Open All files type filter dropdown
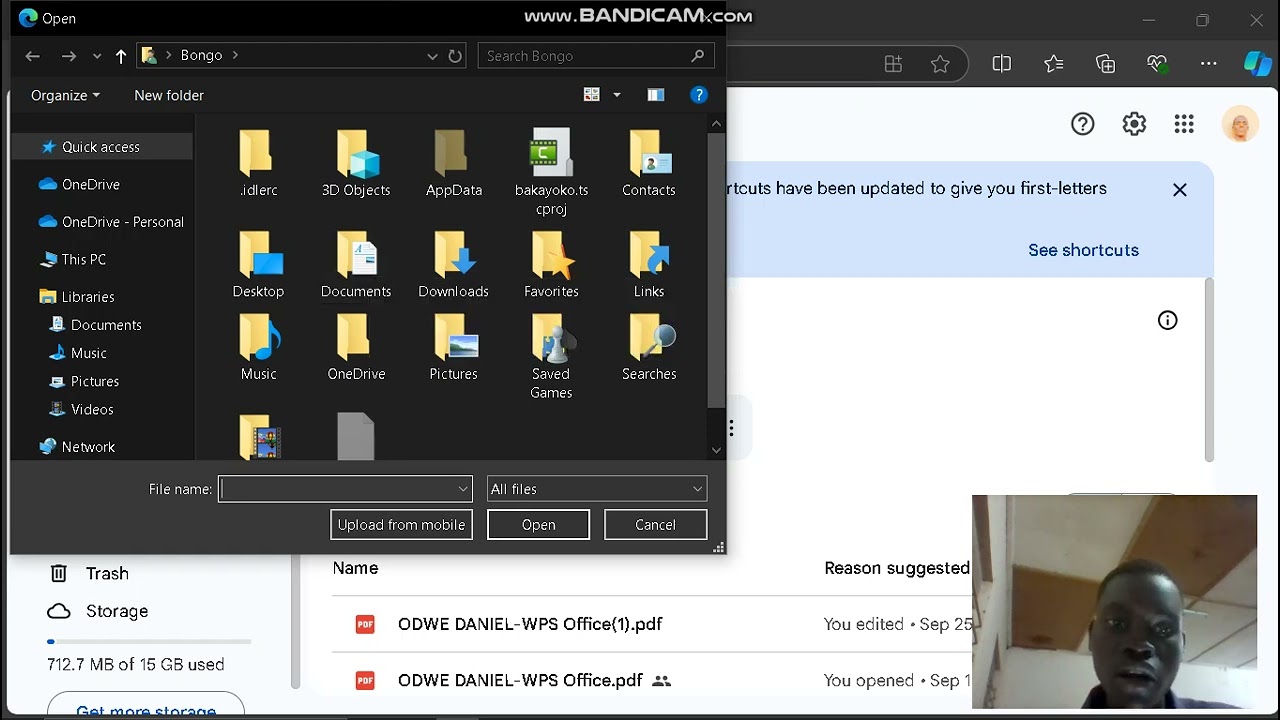 click(x=596, y=489)
